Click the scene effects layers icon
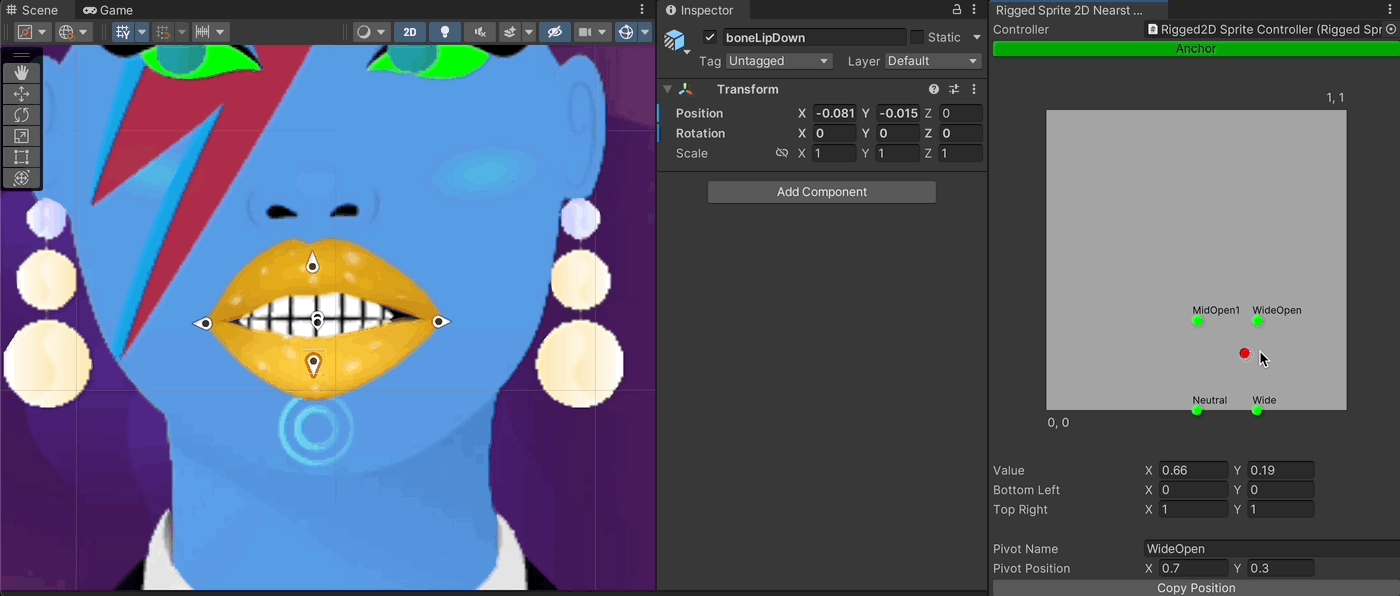Screen dimensions: 1400x596 [x=510, y=32]
